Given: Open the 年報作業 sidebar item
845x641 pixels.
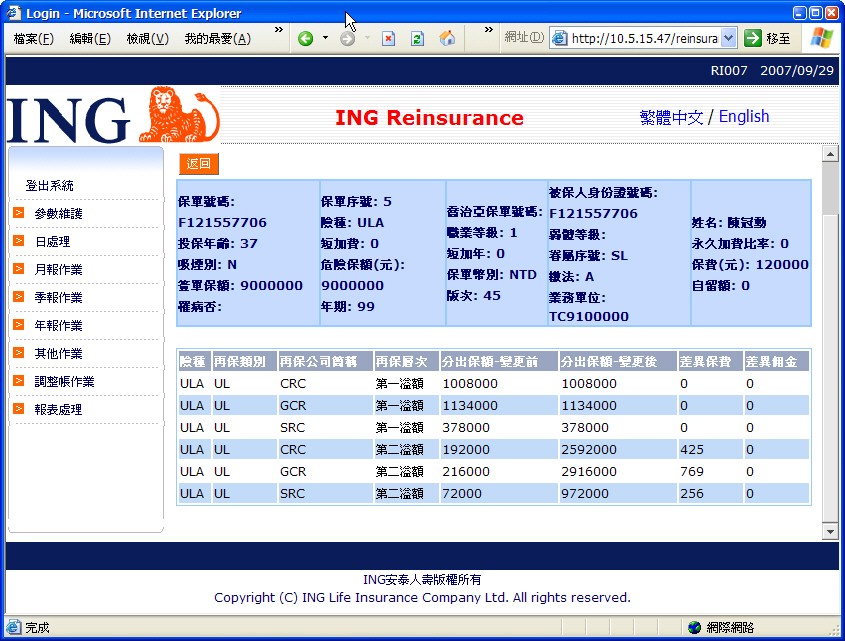Looking at the screenshot, I should (x=59, y=326).
